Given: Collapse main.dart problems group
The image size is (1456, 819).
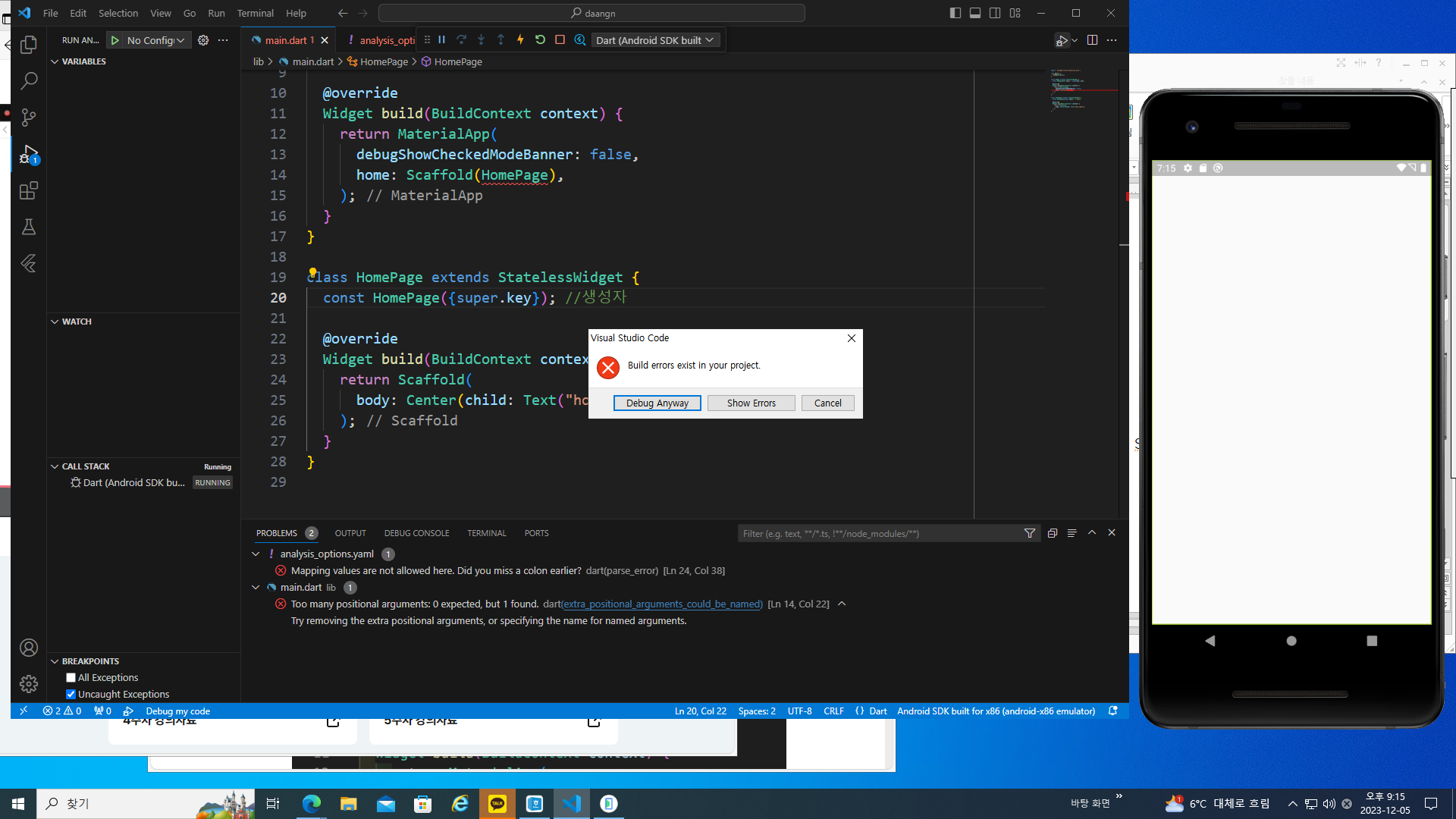Looking at the screenshot, I should pyautogui.click(x=256, y=588).
